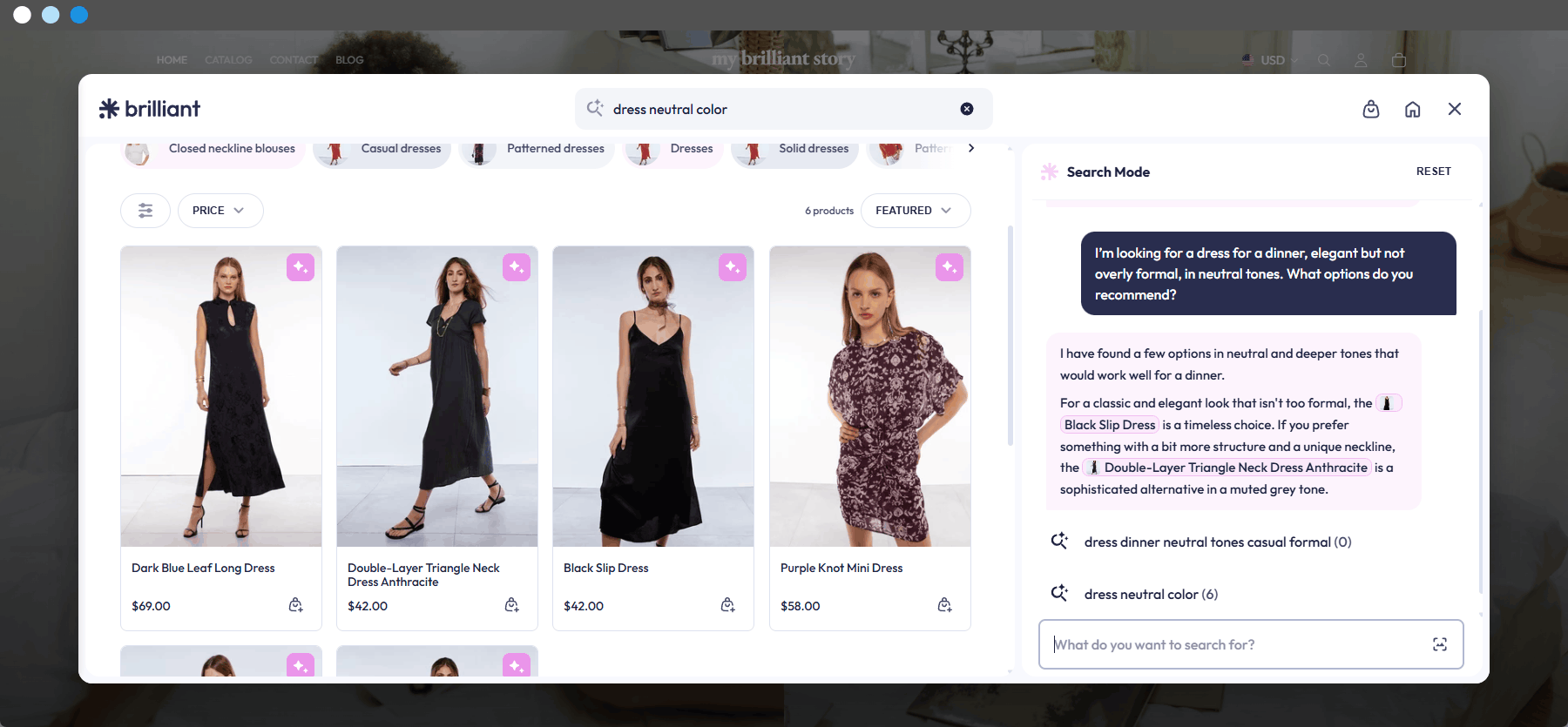Click the HOME menu item in background page

pyautogui.click(x=172, y=60)
